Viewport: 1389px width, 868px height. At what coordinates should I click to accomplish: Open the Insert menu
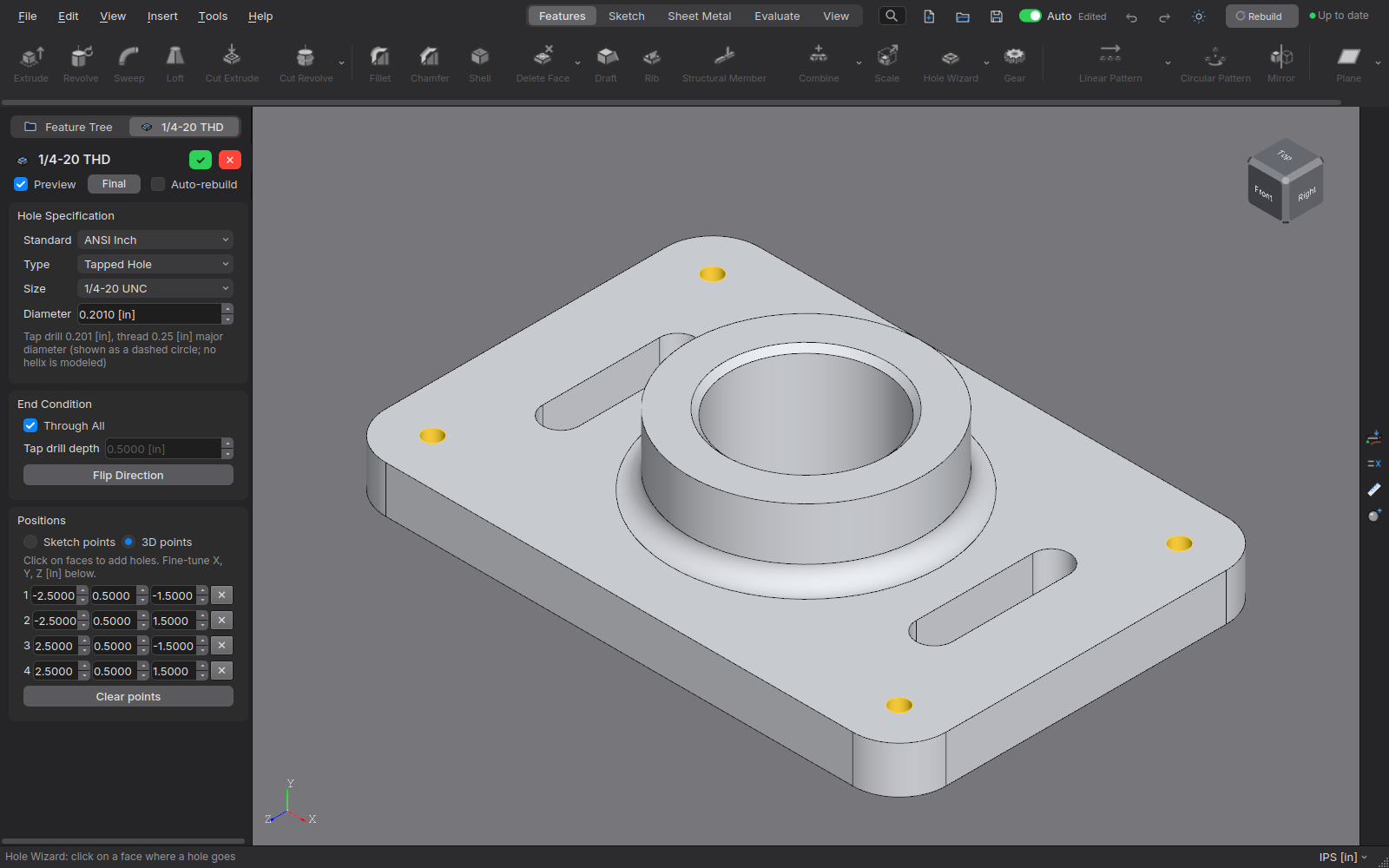(x=162, y=16)
